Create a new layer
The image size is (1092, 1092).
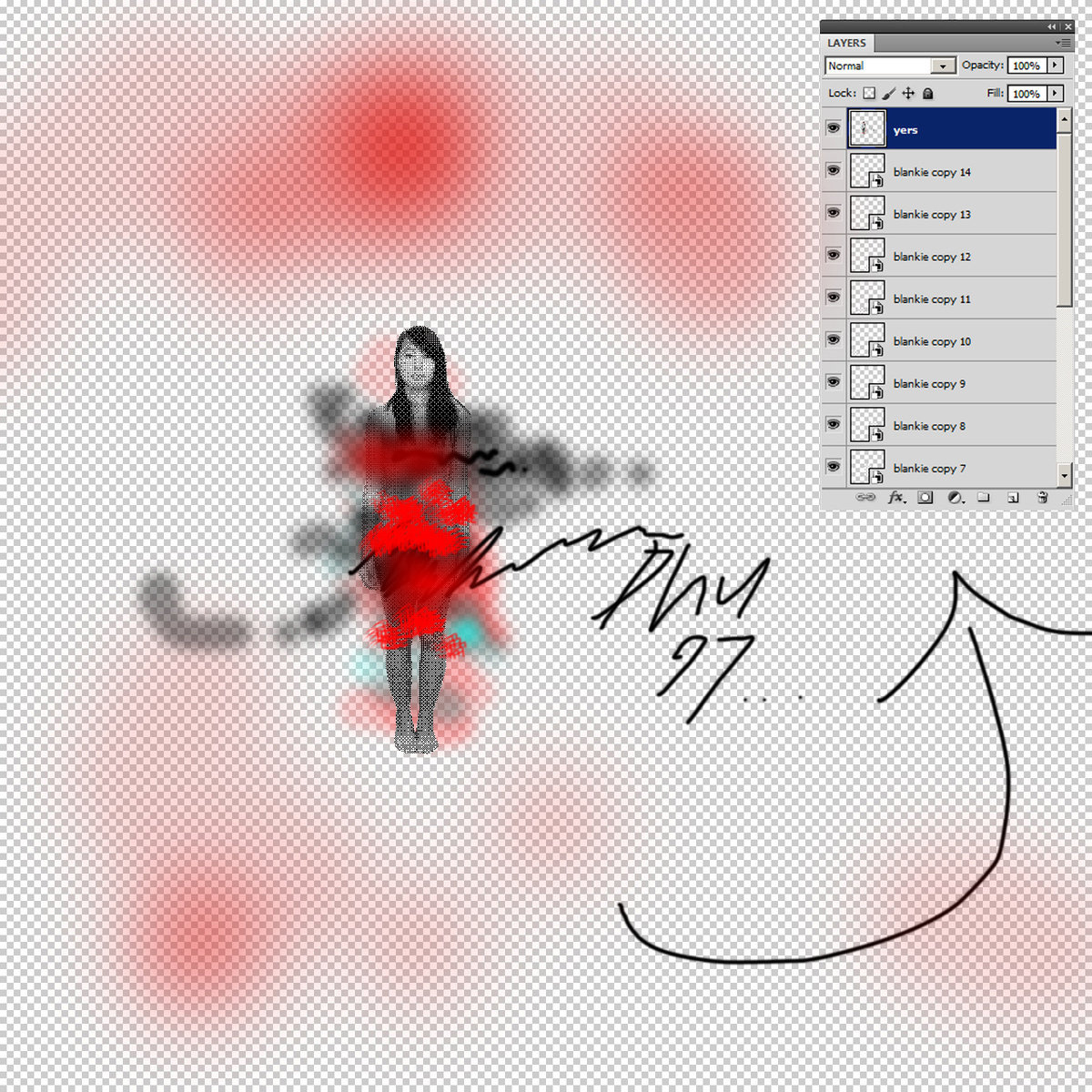(x=1012, y=498)
